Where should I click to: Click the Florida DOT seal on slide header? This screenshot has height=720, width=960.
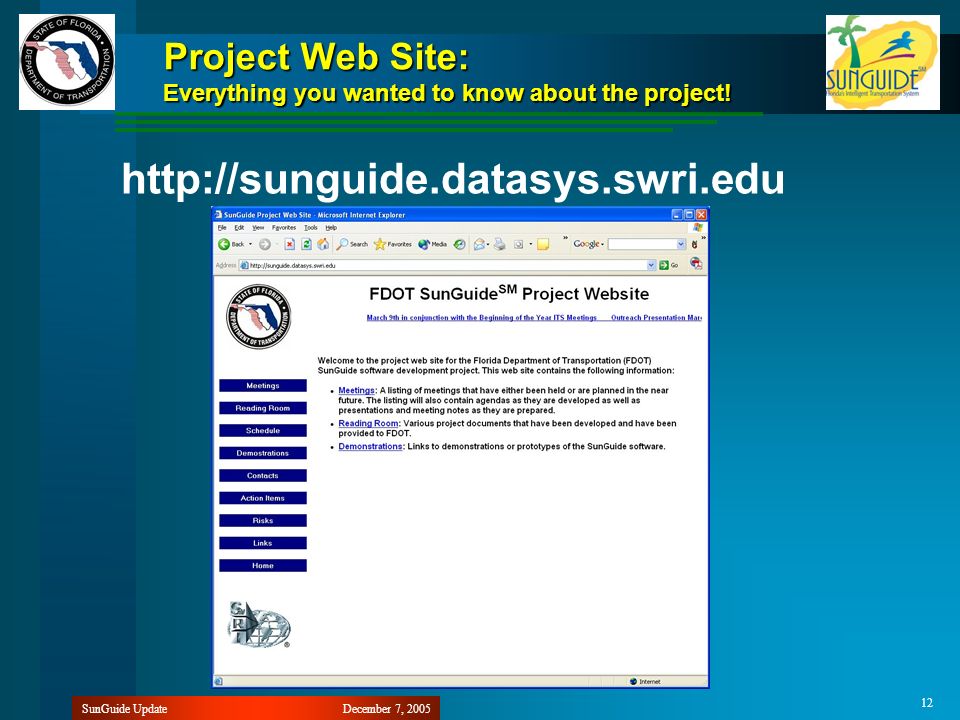pos(67,62)
